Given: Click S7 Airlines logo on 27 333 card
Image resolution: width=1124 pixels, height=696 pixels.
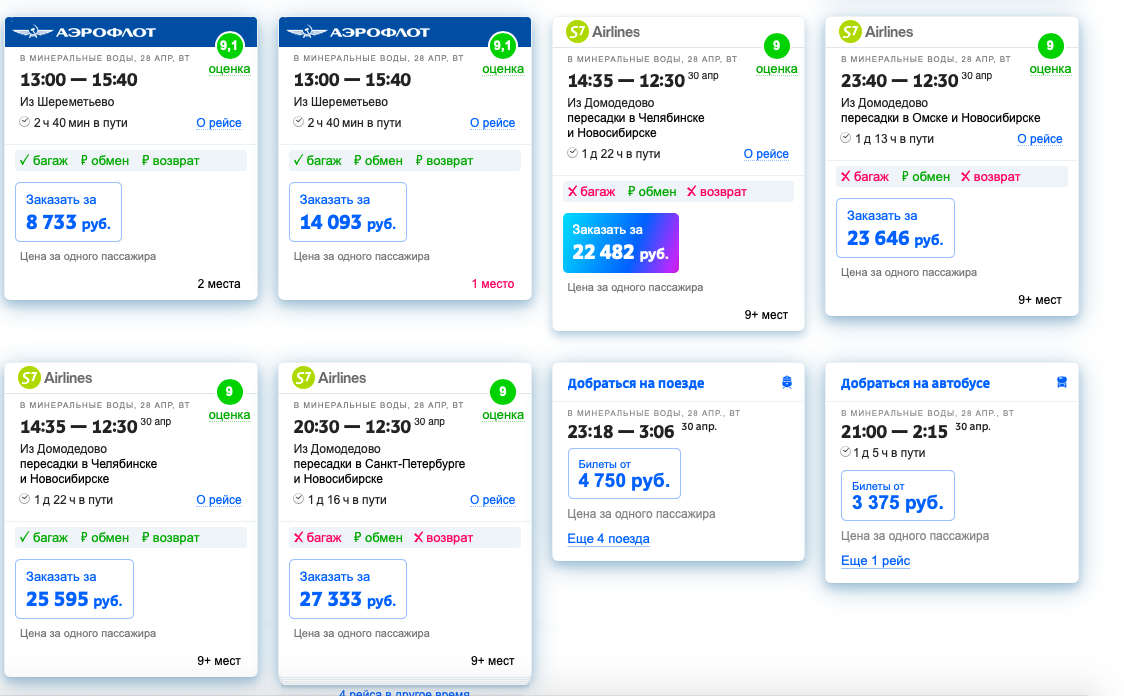Looking at the screenshot, I should 329,378.
